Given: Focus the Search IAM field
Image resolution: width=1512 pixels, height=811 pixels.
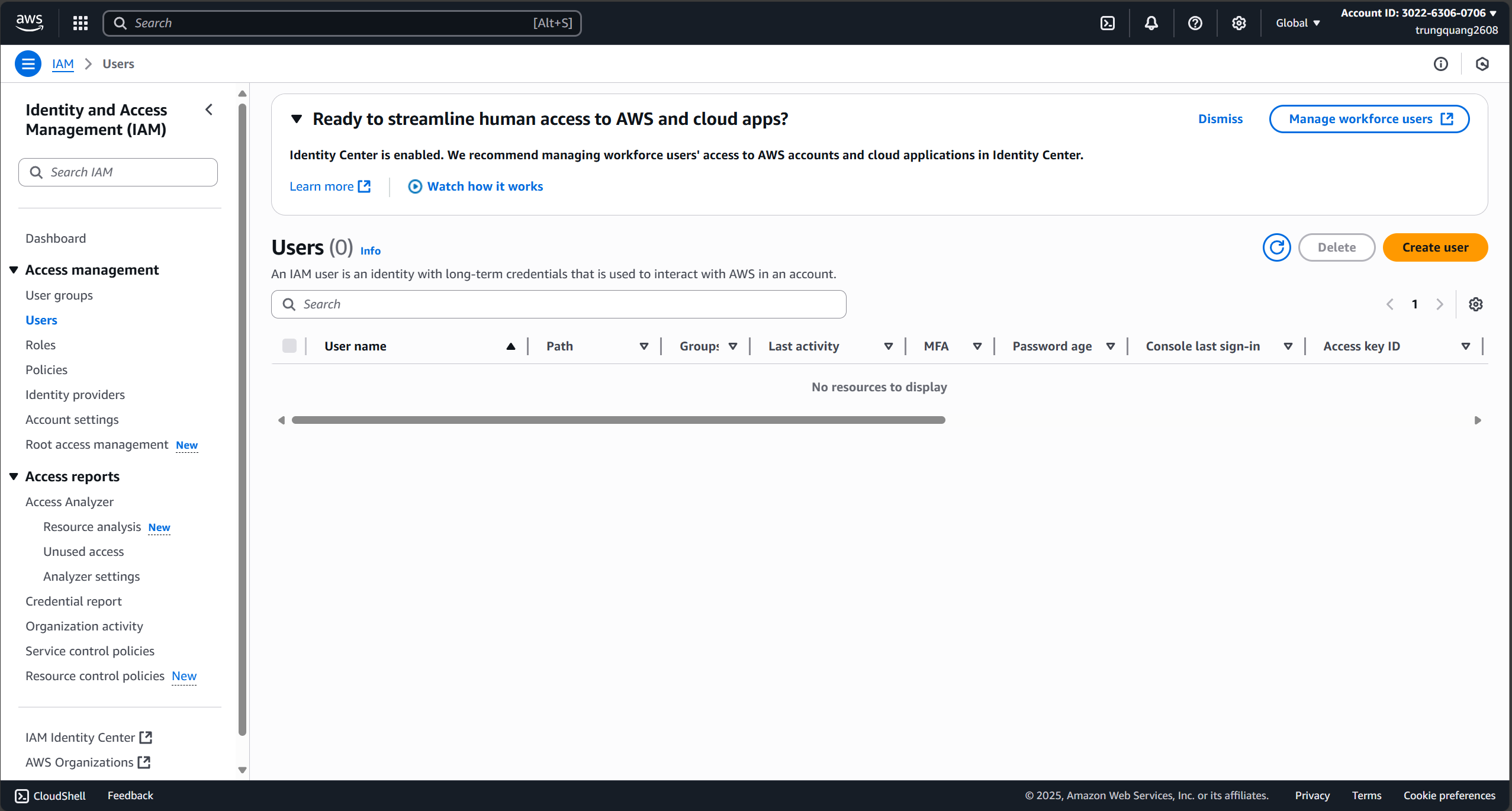Looking at the screenshot, I should pos(118,172).
